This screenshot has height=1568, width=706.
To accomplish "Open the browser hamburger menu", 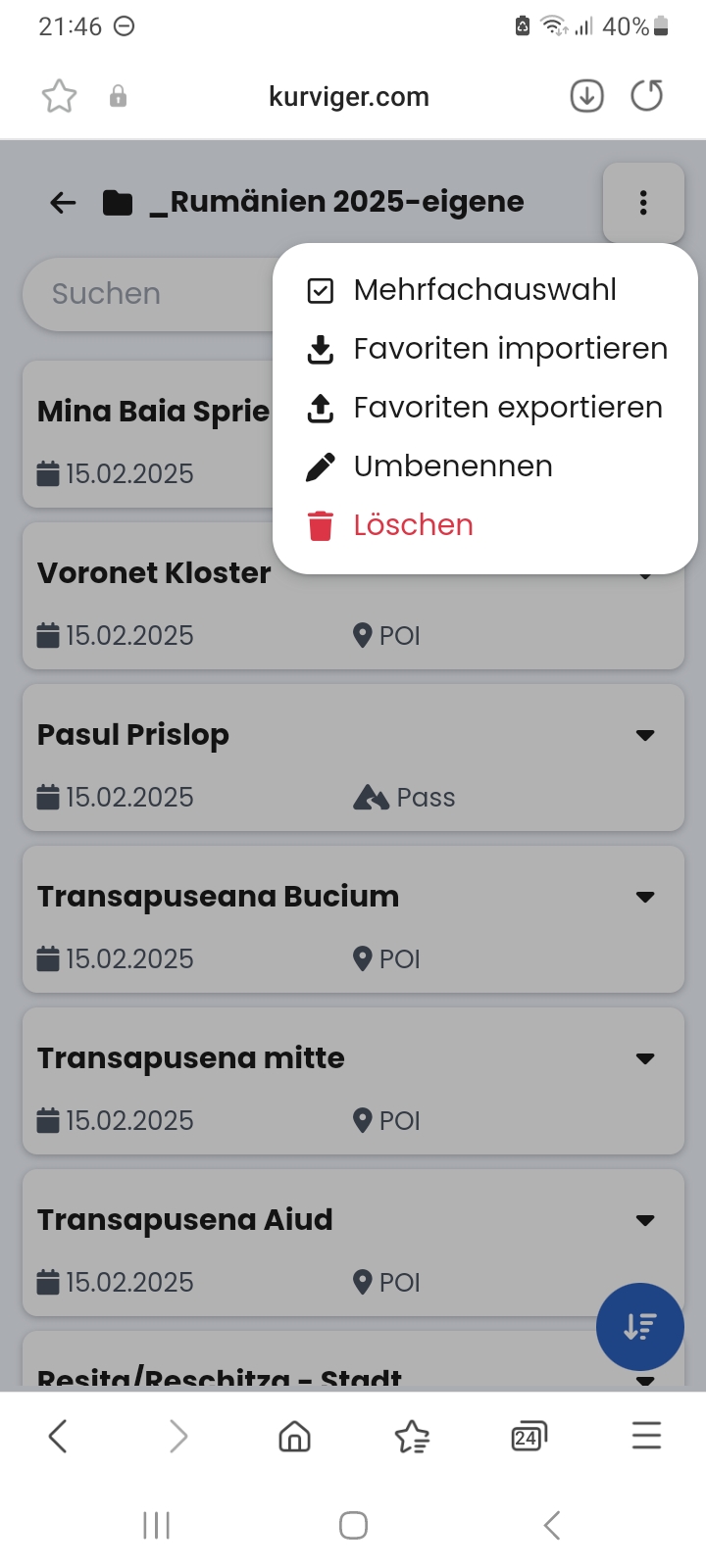I will point(647,1437).
